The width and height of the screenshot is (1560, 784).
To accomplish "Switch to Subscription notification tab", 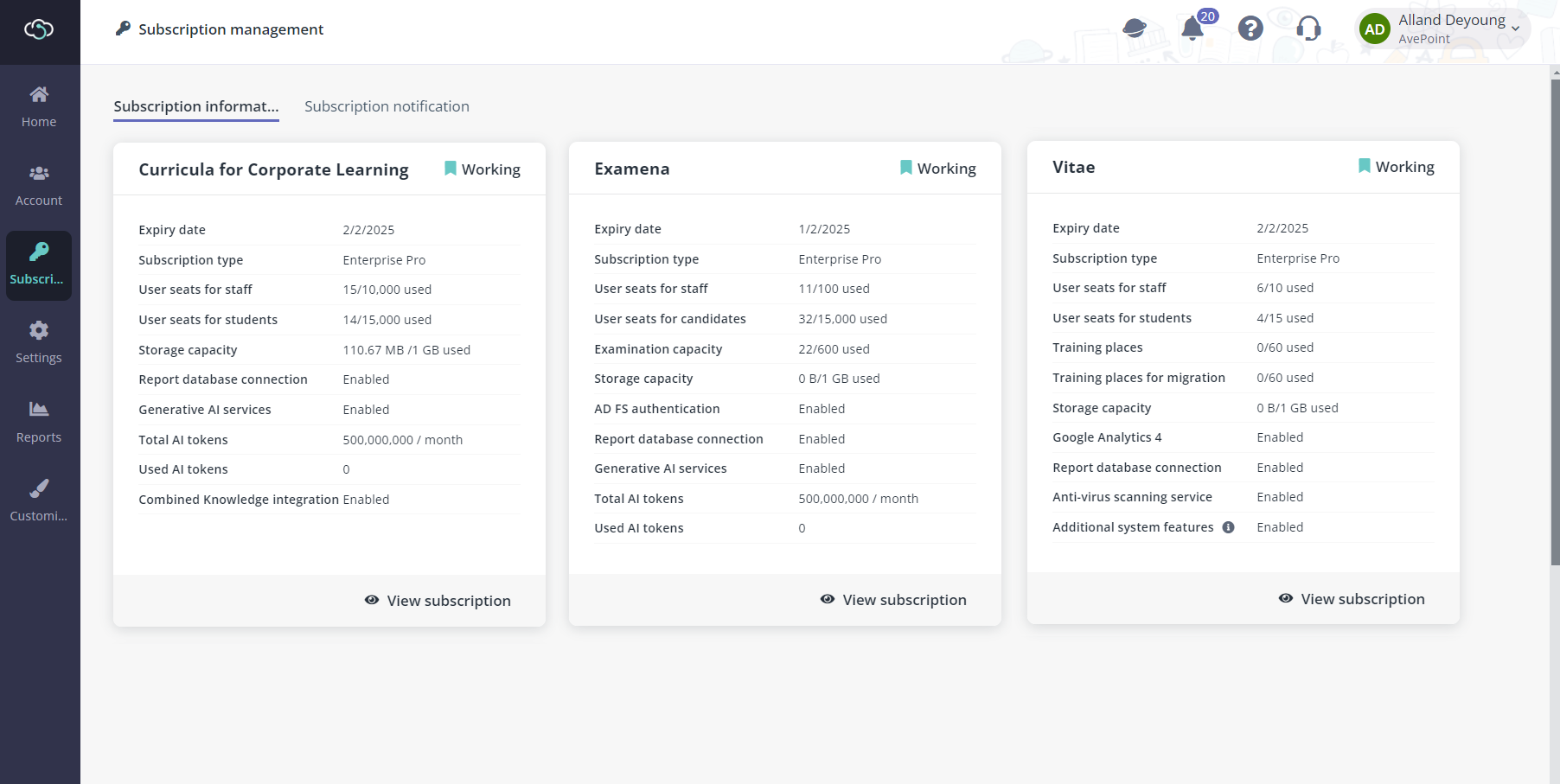I will pos(387,106).
